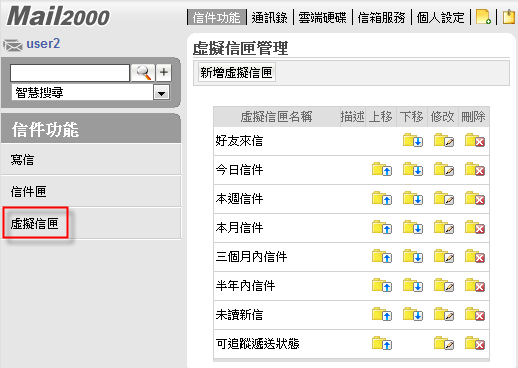Edit the 半年內信件 folder
The image size is (518, 368).
pyautogui.click(x=444, y=286)
